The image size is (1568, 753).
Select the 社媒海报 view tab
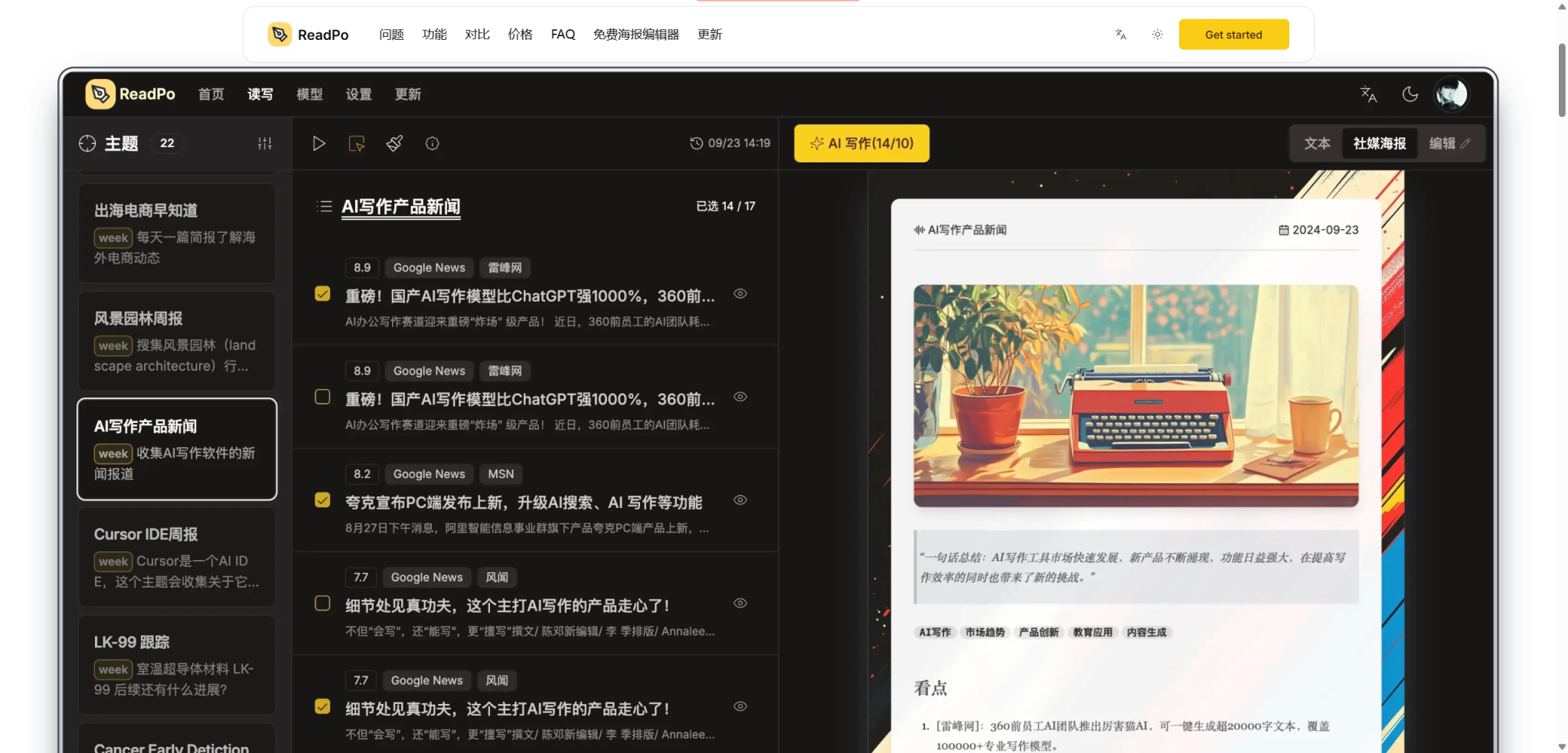(x=1380, y=143)
